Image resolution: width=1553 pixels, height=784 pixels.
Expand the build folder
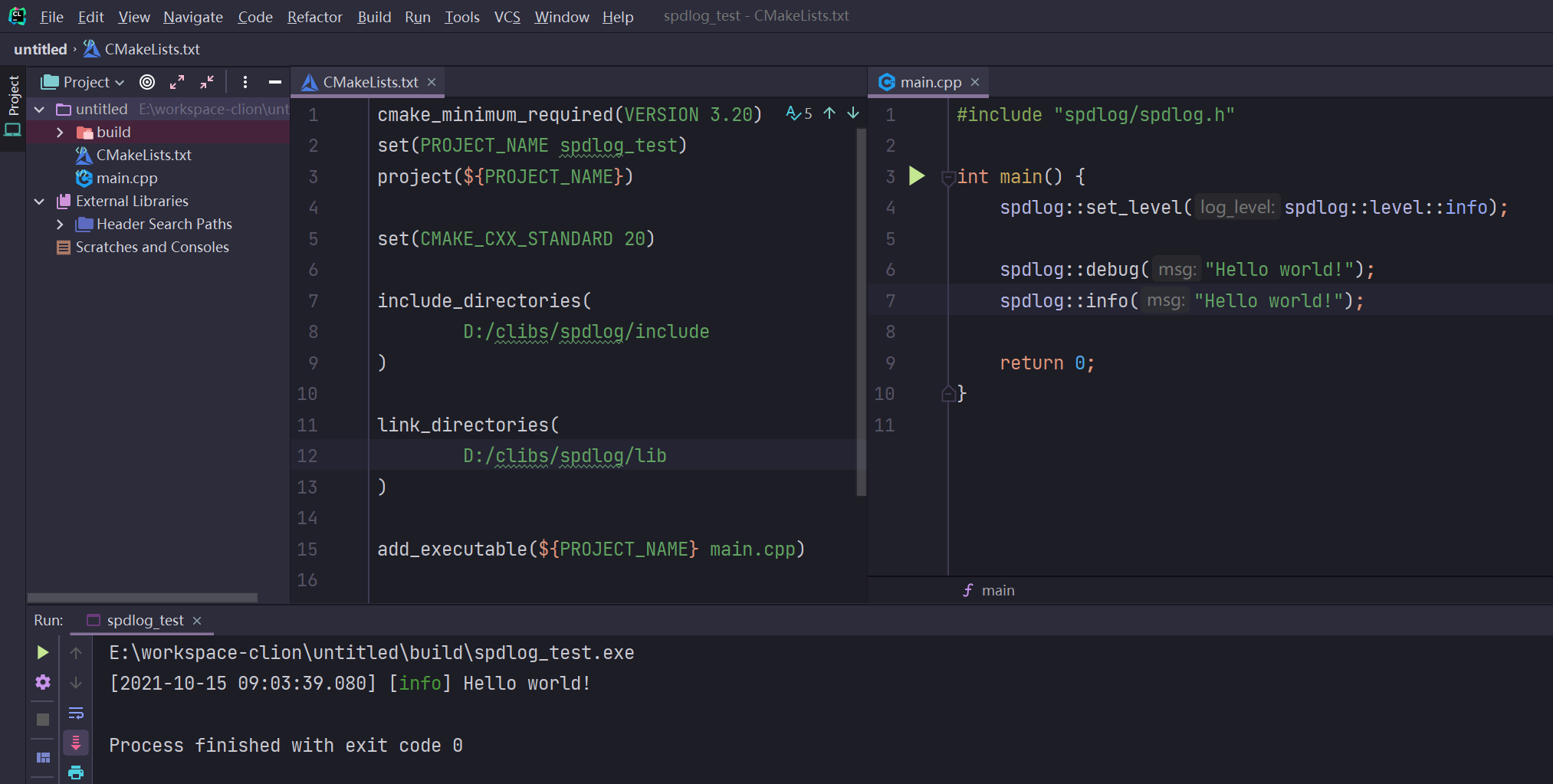point(60,133)
